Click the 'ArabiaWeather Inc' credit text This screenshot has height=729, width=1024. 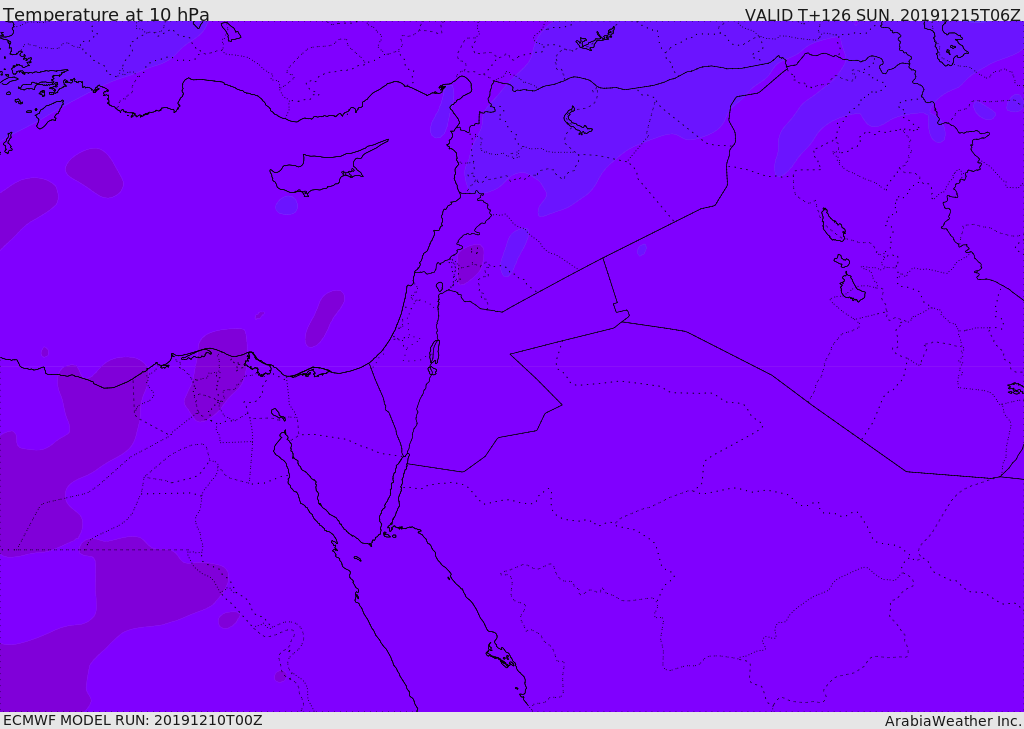point(952,721)
